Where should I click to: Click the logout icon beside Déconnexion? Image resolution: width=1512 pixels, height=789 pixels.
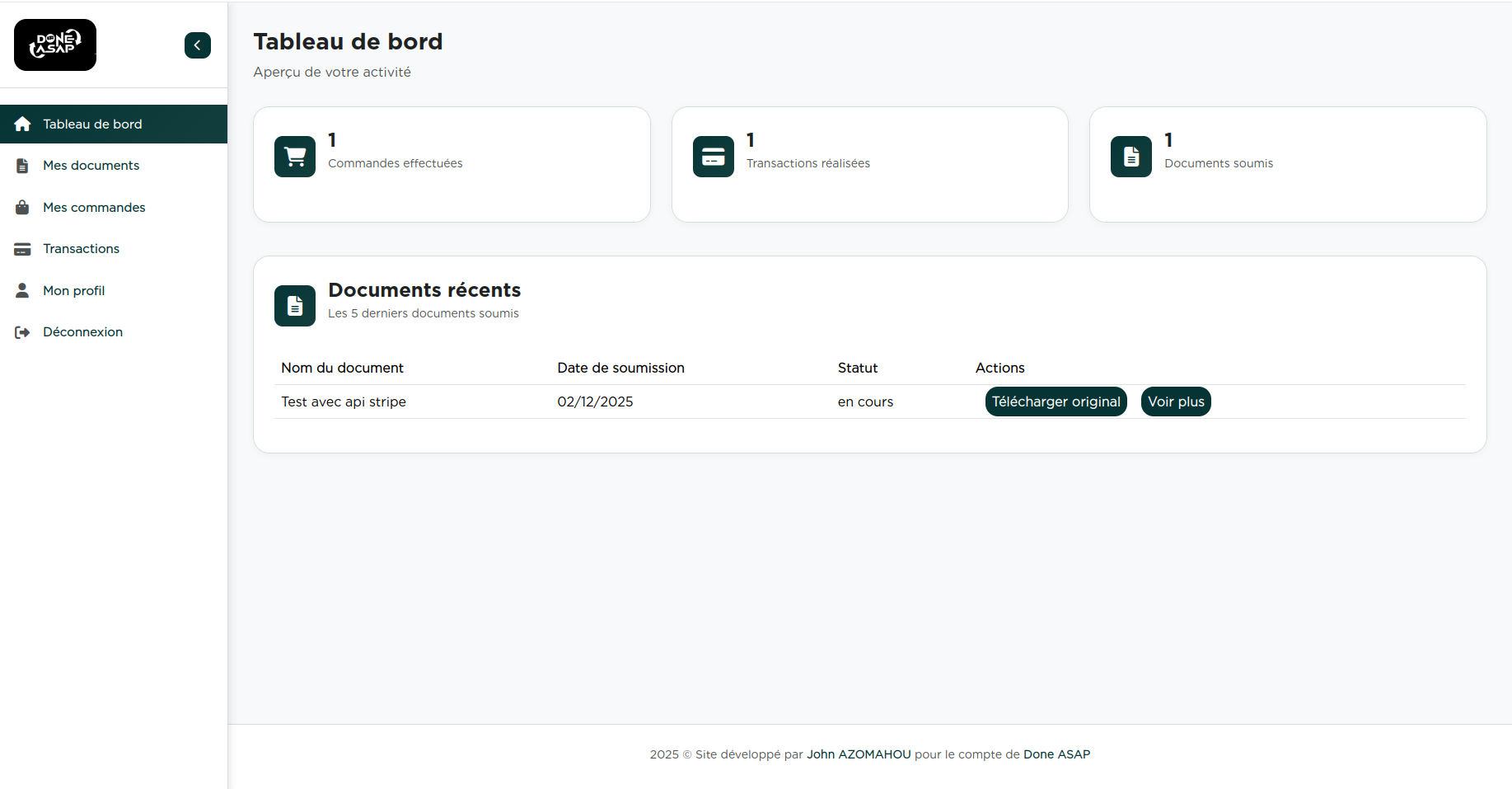click(22, 332)
